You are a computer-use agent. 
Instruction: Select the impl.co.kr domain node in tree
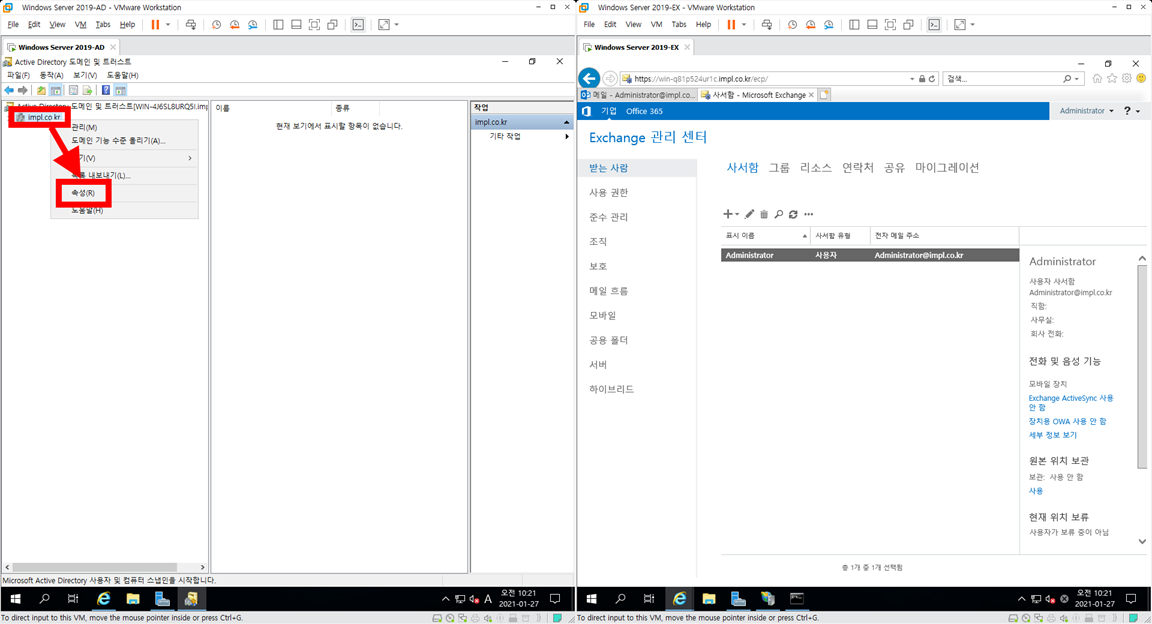click(39, 117)
